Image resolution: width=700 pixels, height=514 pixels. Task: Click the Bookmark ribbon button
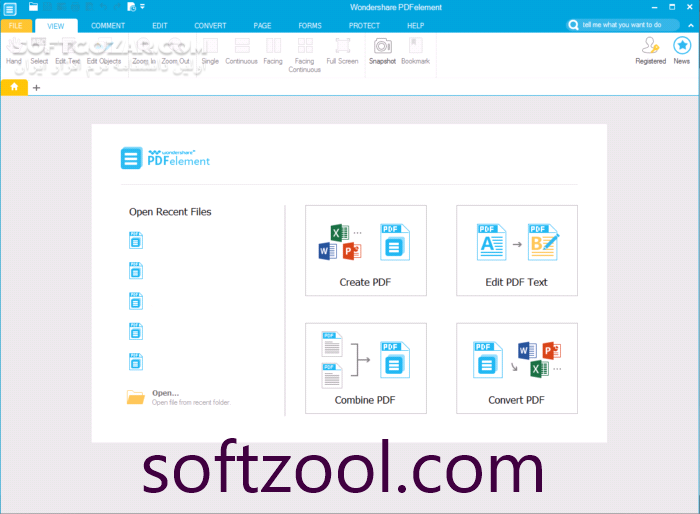(416, 51)
